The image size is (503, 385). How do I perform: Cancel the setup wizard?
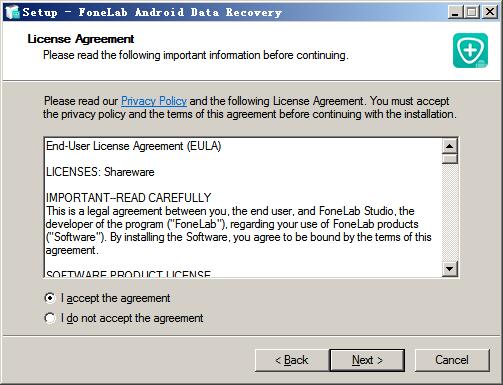click(452, 360)
